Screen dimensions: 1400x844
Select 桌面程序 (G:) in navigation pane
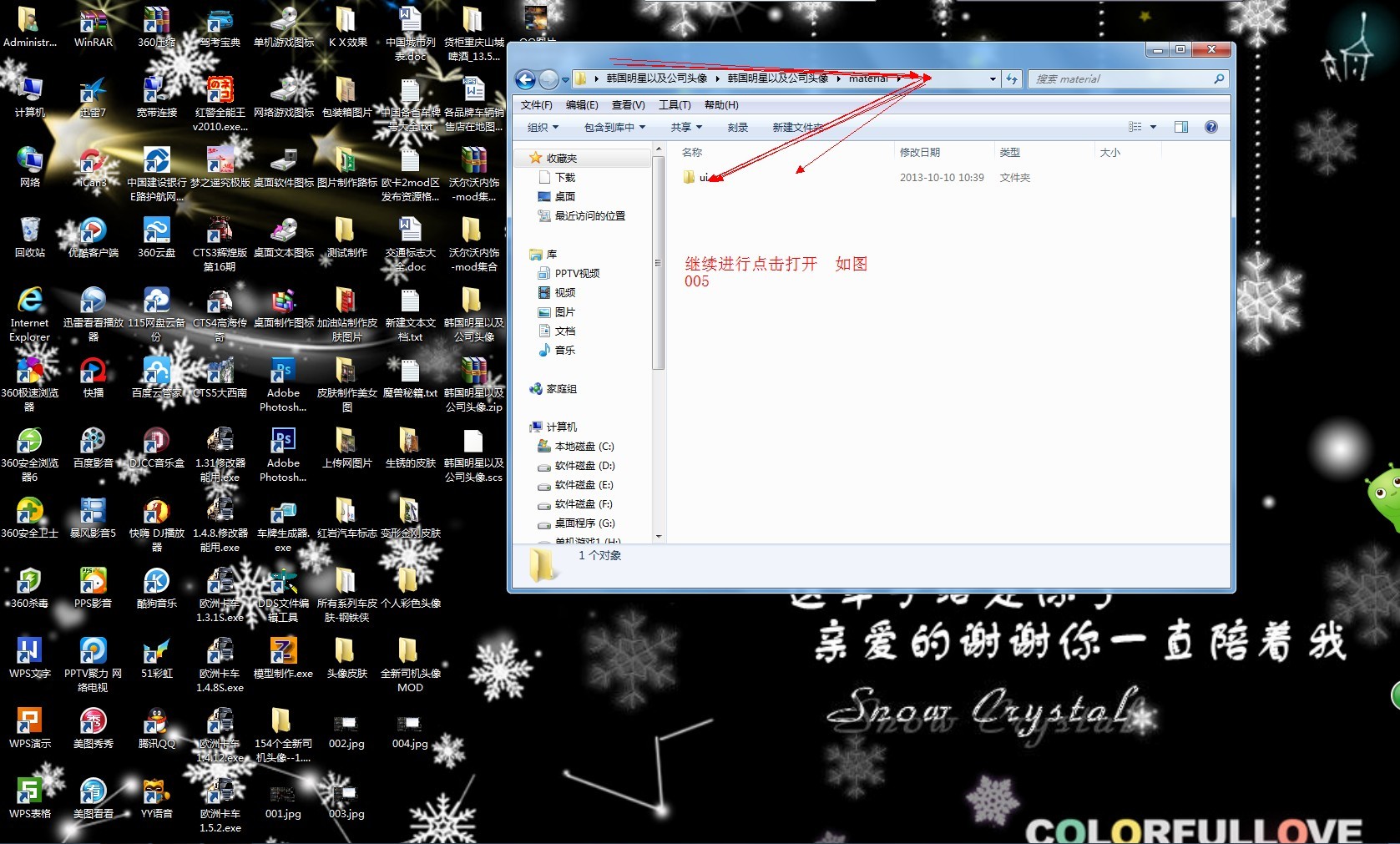(x=576, y=523)
